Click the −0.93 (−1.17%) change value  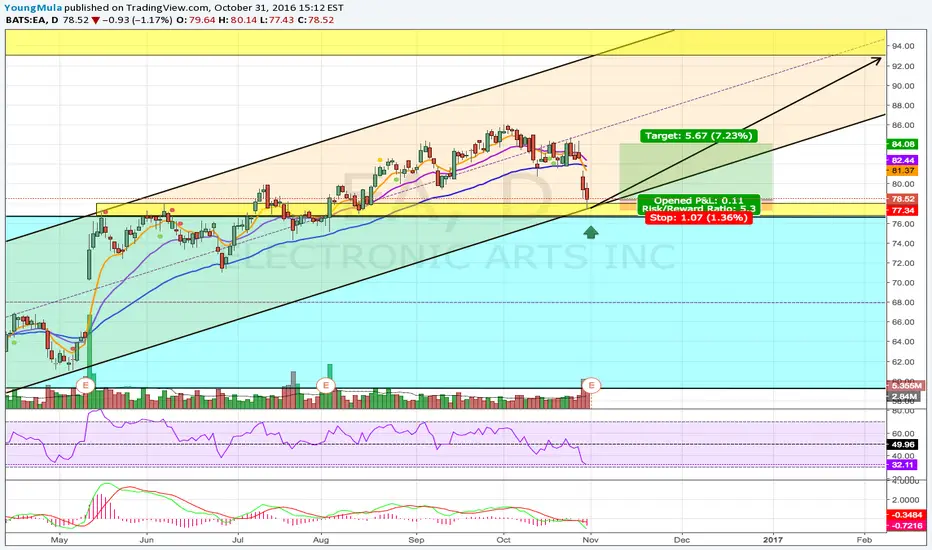[137, 20]
